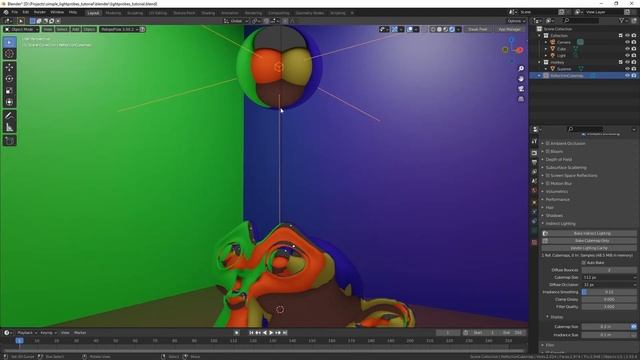Click the pan view hand icon

(521, 79)
